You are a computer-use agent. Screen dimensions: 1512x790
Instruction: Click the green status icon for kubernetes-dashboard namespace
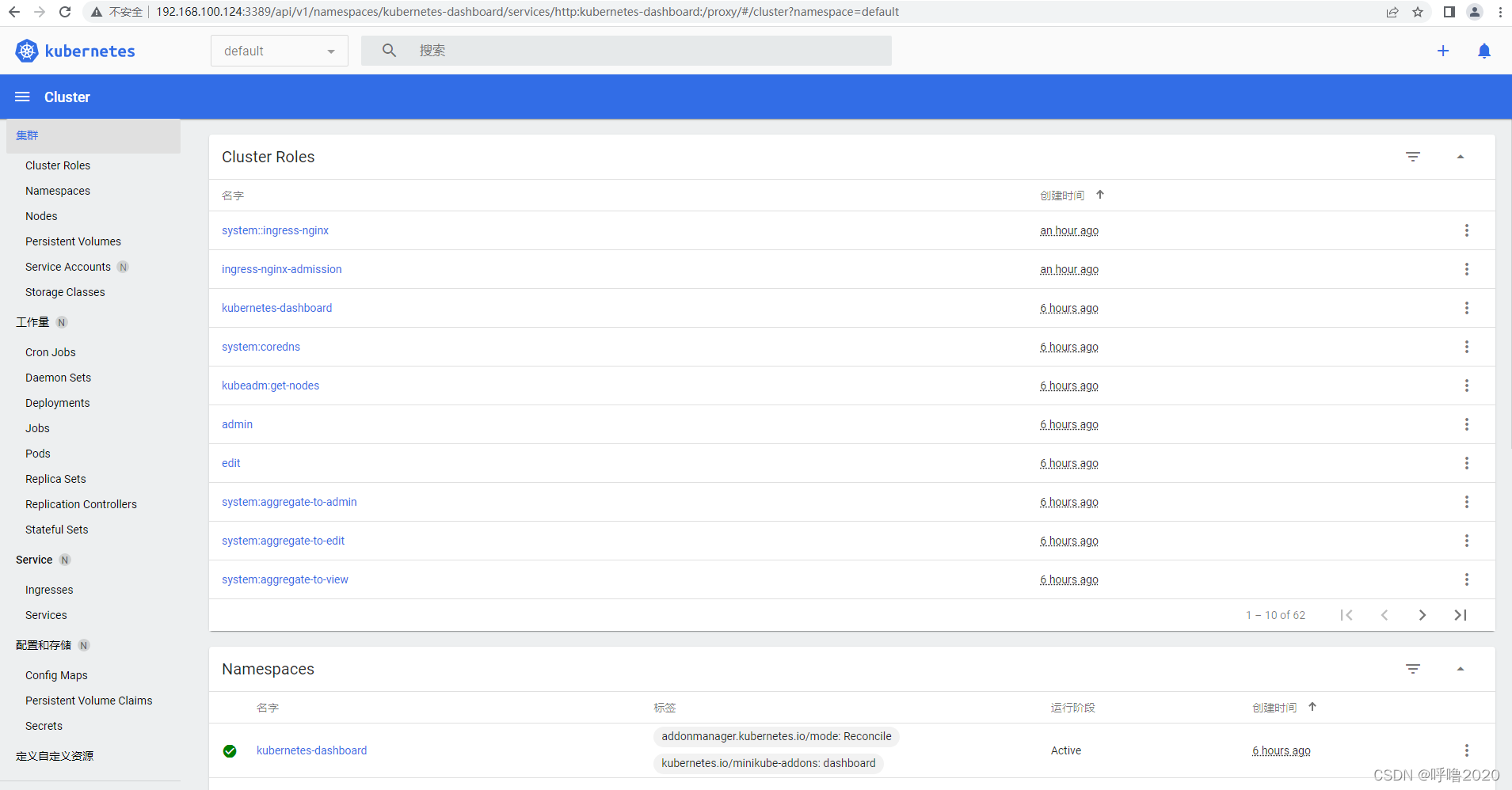click(230, 751)
